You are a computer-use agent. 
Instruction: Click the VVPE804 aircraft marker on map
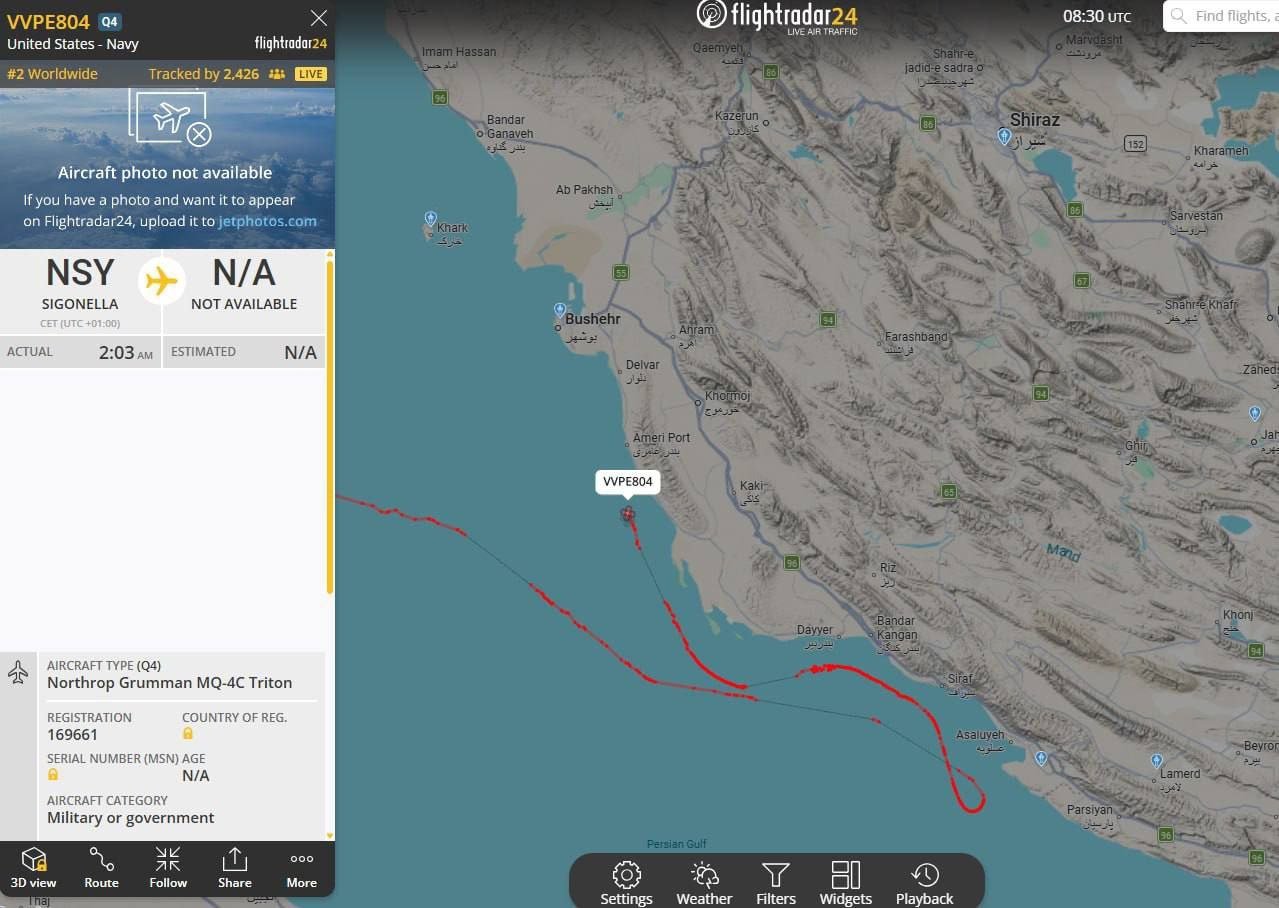click(x=627, y=514)
